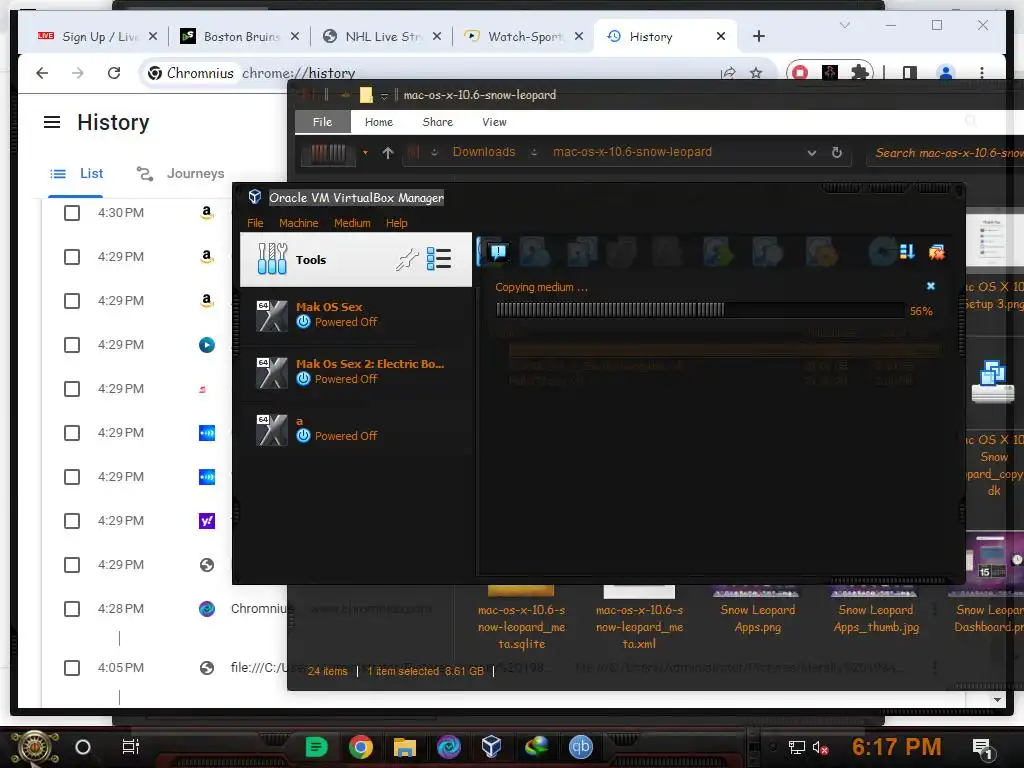Go back in Chrome

(42, 73)
